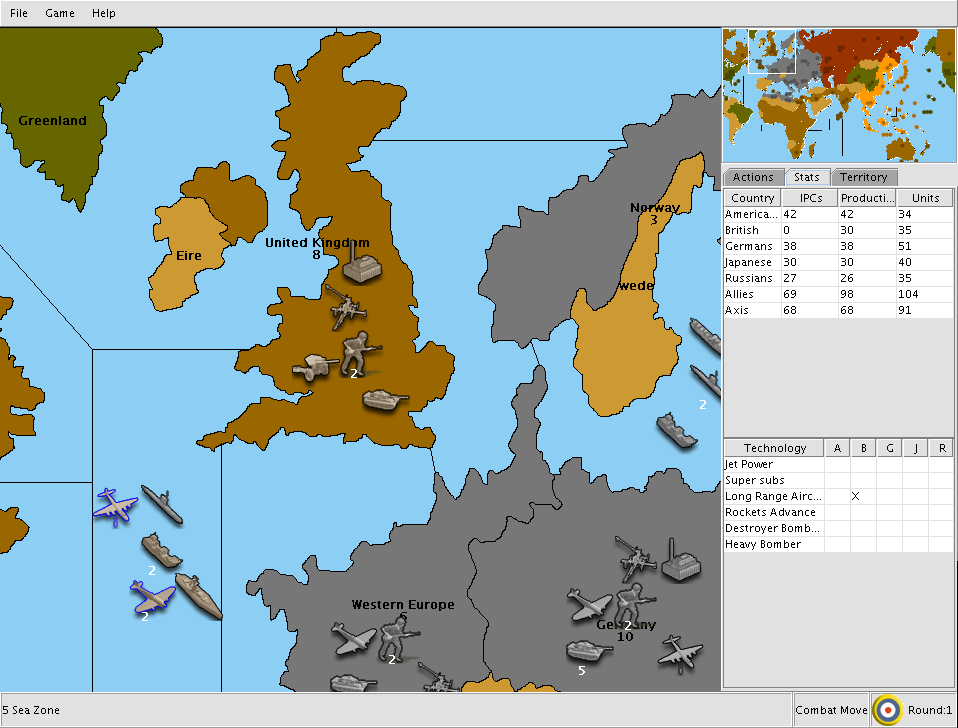Click the submarine in the western sea zone
This screenshot has width=958, height=728.
tap(162, 504)
